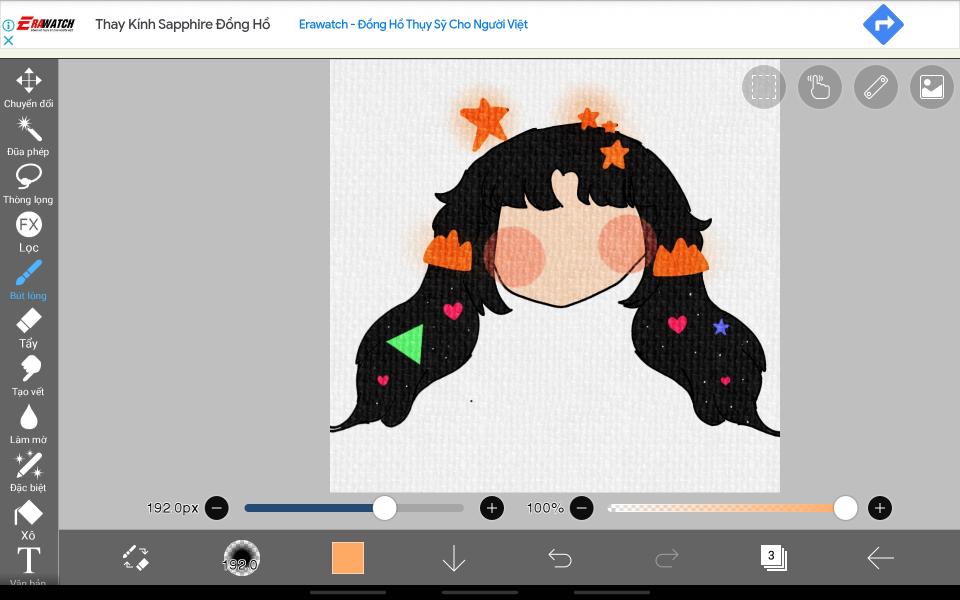Image resolution: width=960 pixels, height=600 pixels.
Task: Adjust the opacity slider
Action: [x=732, y=508]
